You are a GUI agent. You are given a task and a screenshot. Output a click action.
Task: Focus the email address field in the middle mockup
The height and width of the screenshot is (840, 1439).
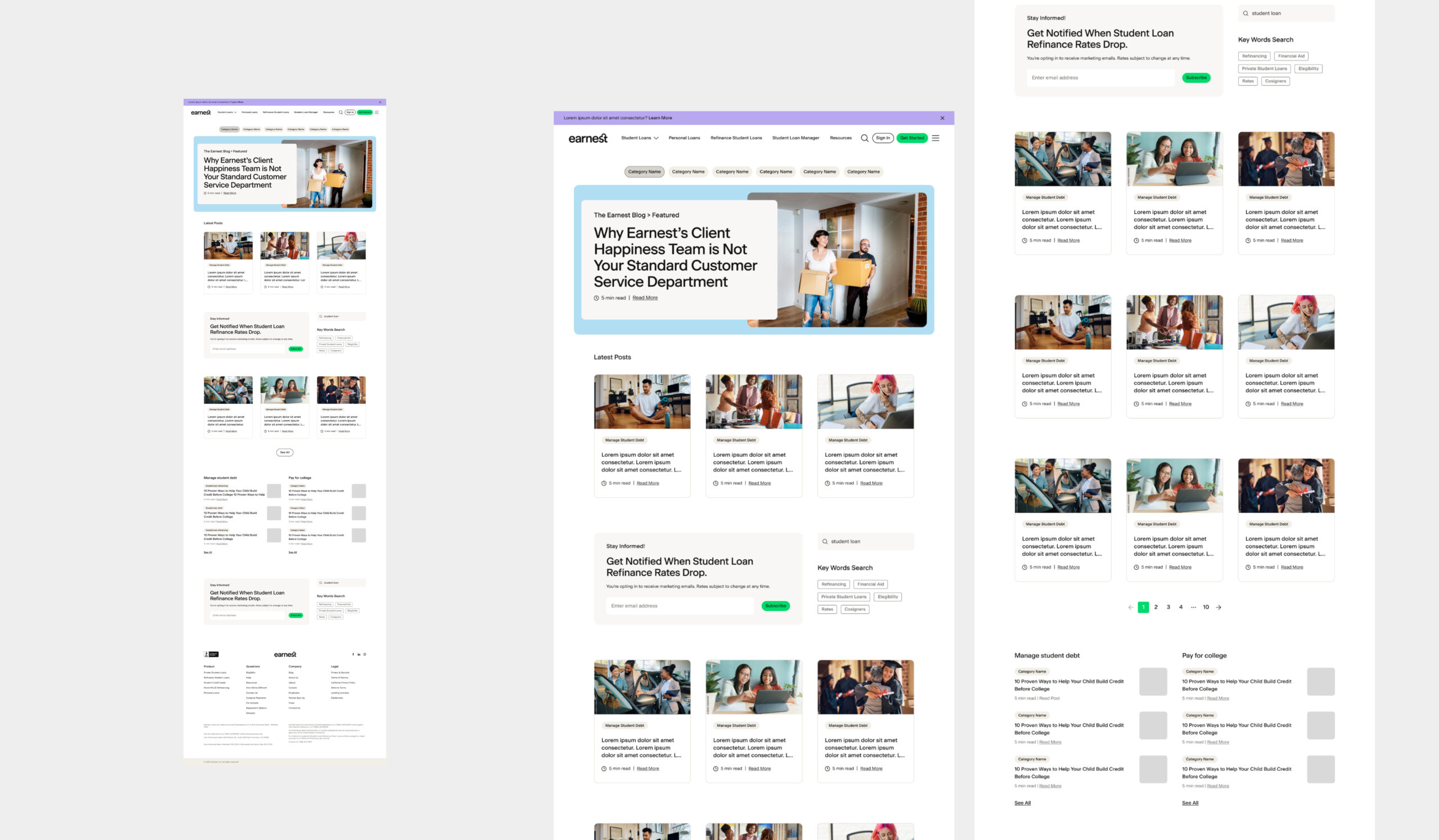tap(680, 606)
